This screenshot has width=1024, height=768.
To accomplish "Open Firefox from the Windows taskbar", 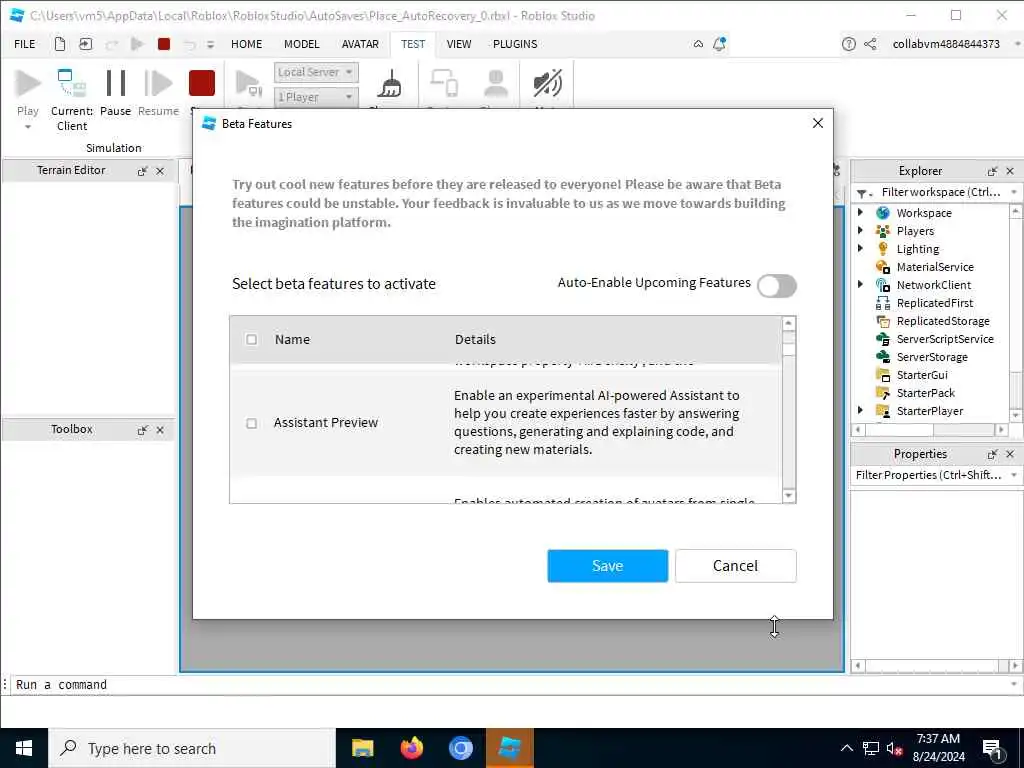I will click(x=411, y=748).
